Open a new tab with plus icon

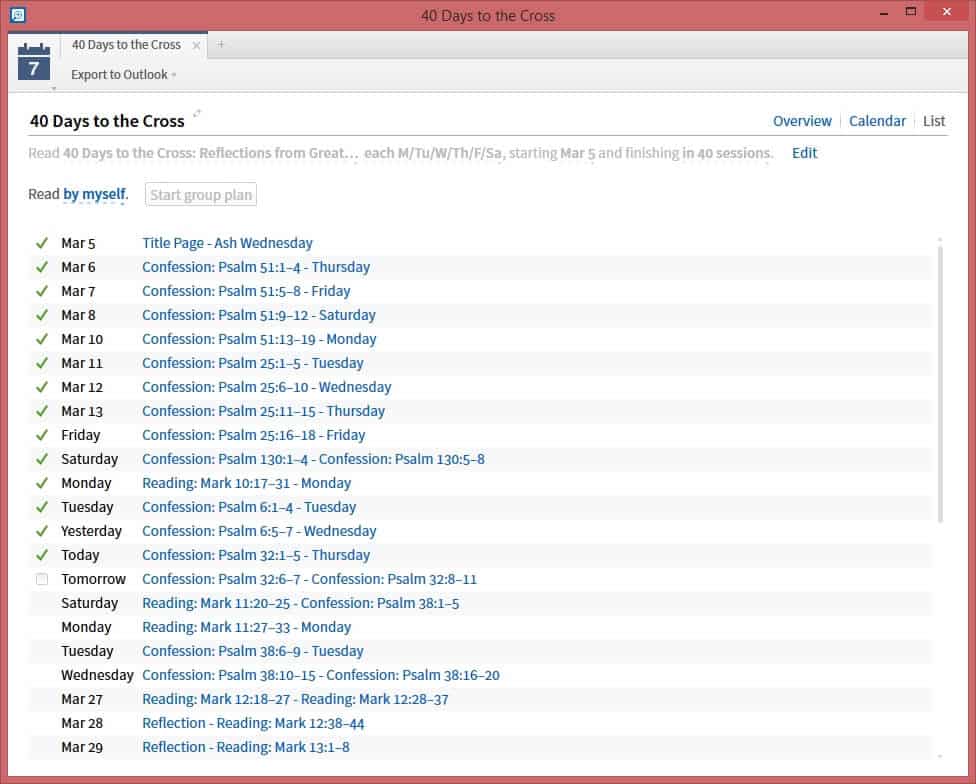click(221, 45)
